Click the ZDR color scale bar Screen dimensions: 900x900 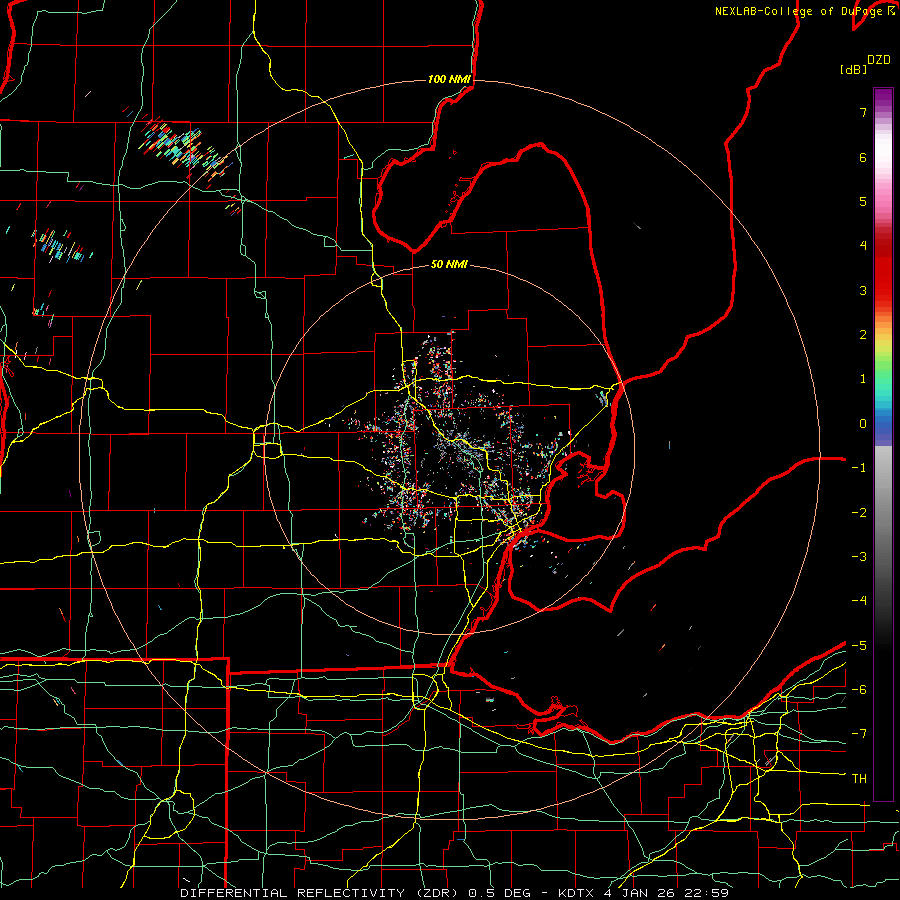(883, 444)
